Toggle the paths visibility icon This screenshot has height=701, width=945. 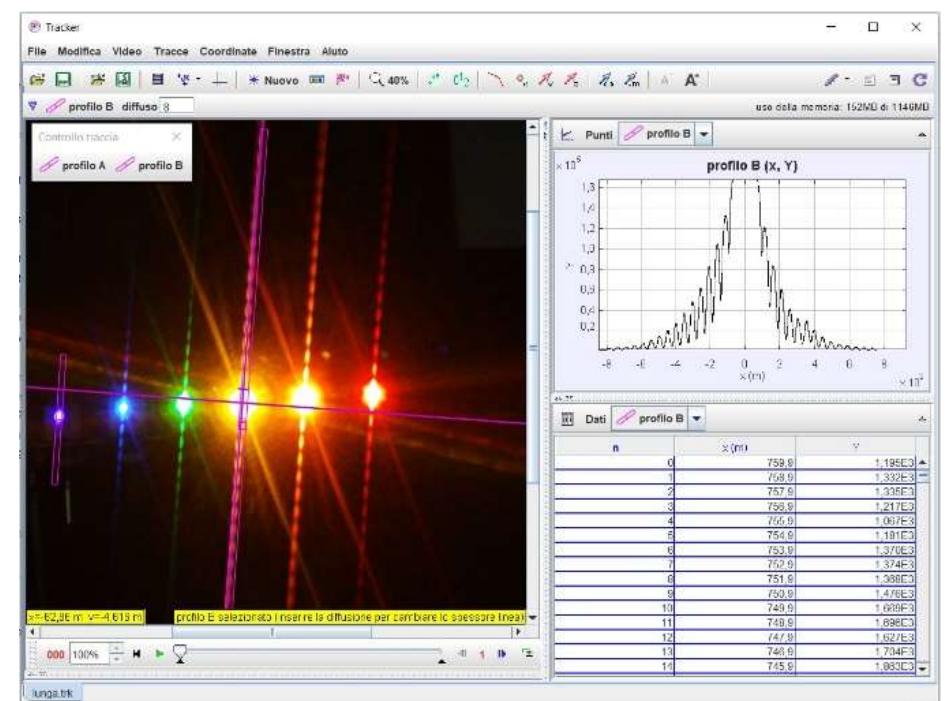495,80
